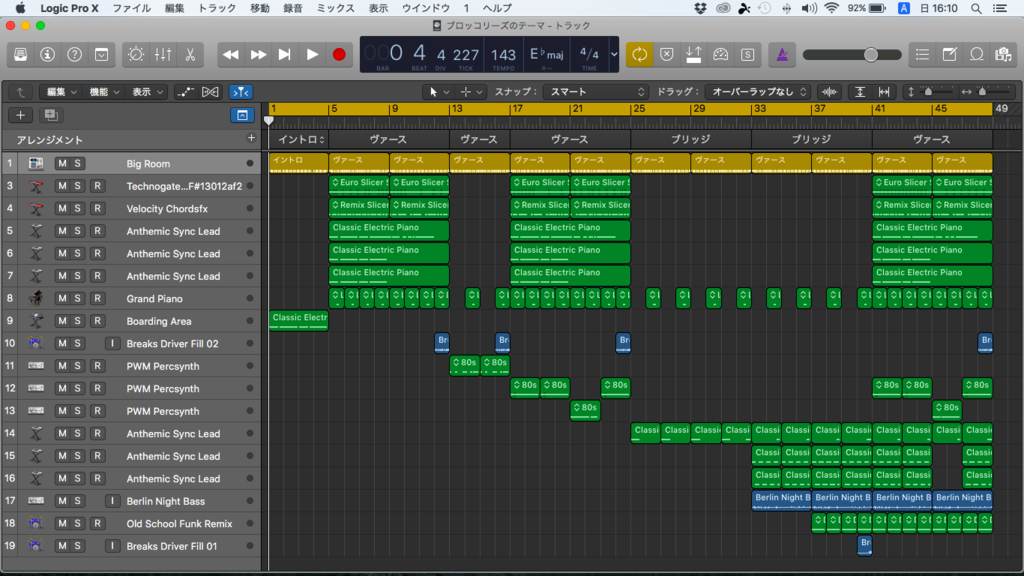
Task: Open the pointer tool dropdown
Action: tap(439, 92)
